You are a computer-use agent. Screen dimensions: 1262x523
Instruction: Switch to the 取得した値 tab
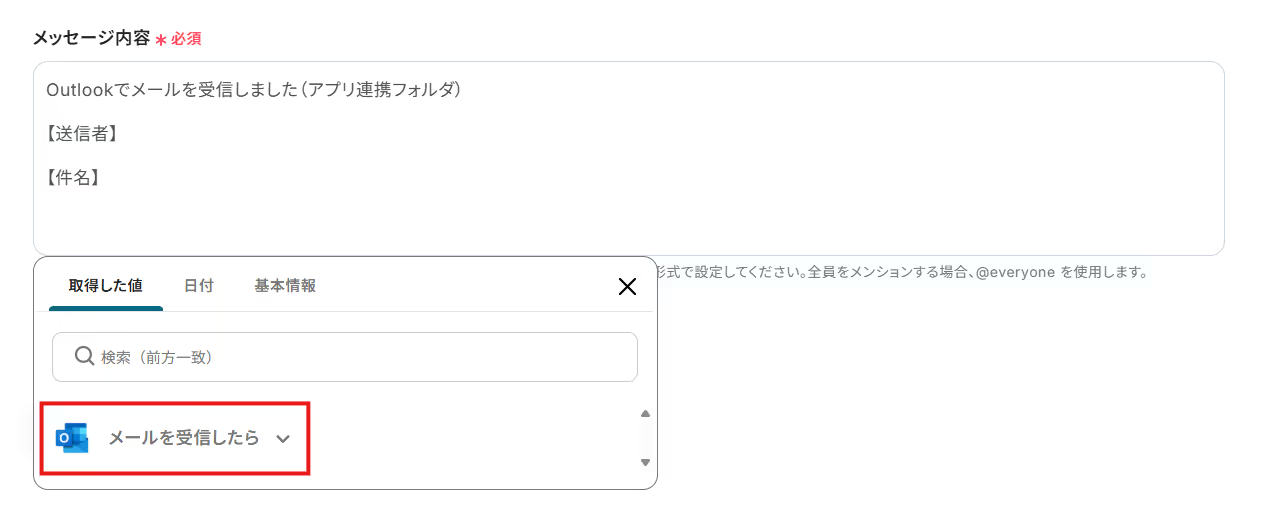click(x=105, y=286)
